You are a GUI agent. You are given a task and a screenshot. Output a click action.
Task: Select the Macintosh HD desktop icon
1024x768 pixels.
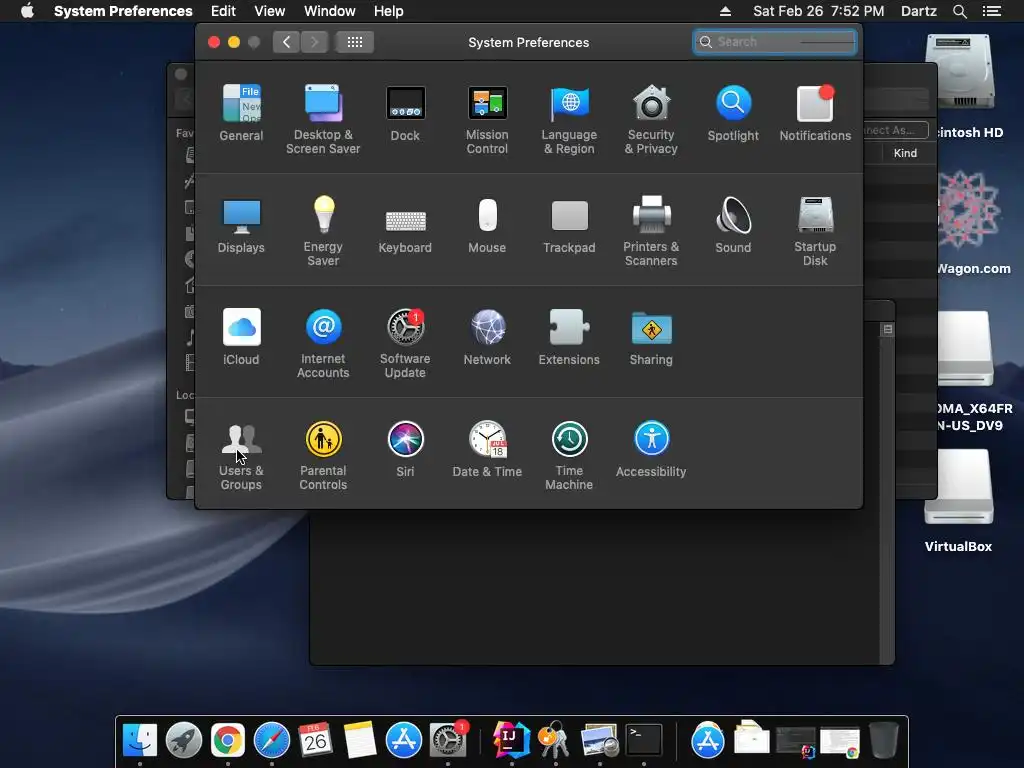[x=965, y=87]
